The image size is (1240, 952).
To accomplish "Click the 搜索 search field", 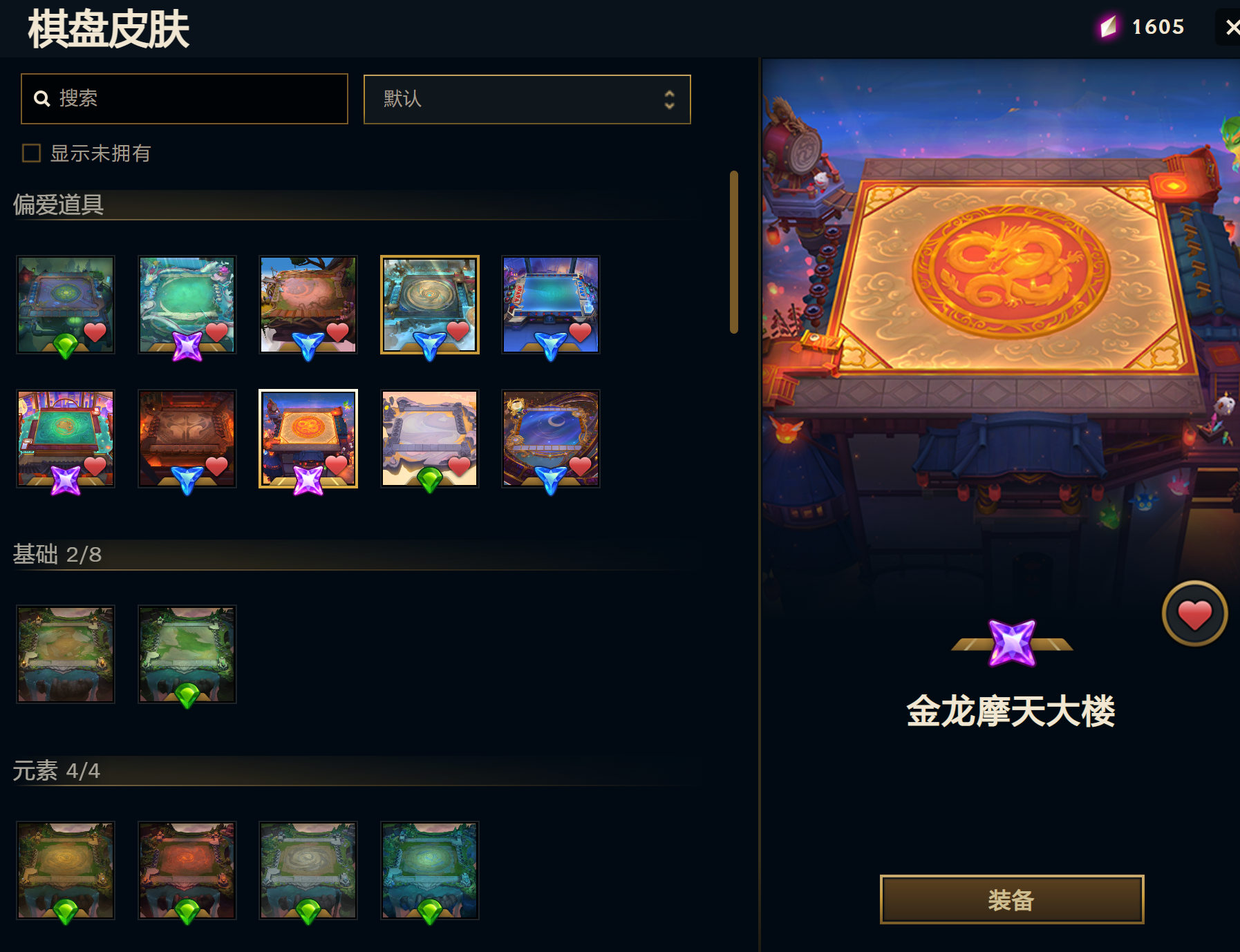I will (185, 99).
